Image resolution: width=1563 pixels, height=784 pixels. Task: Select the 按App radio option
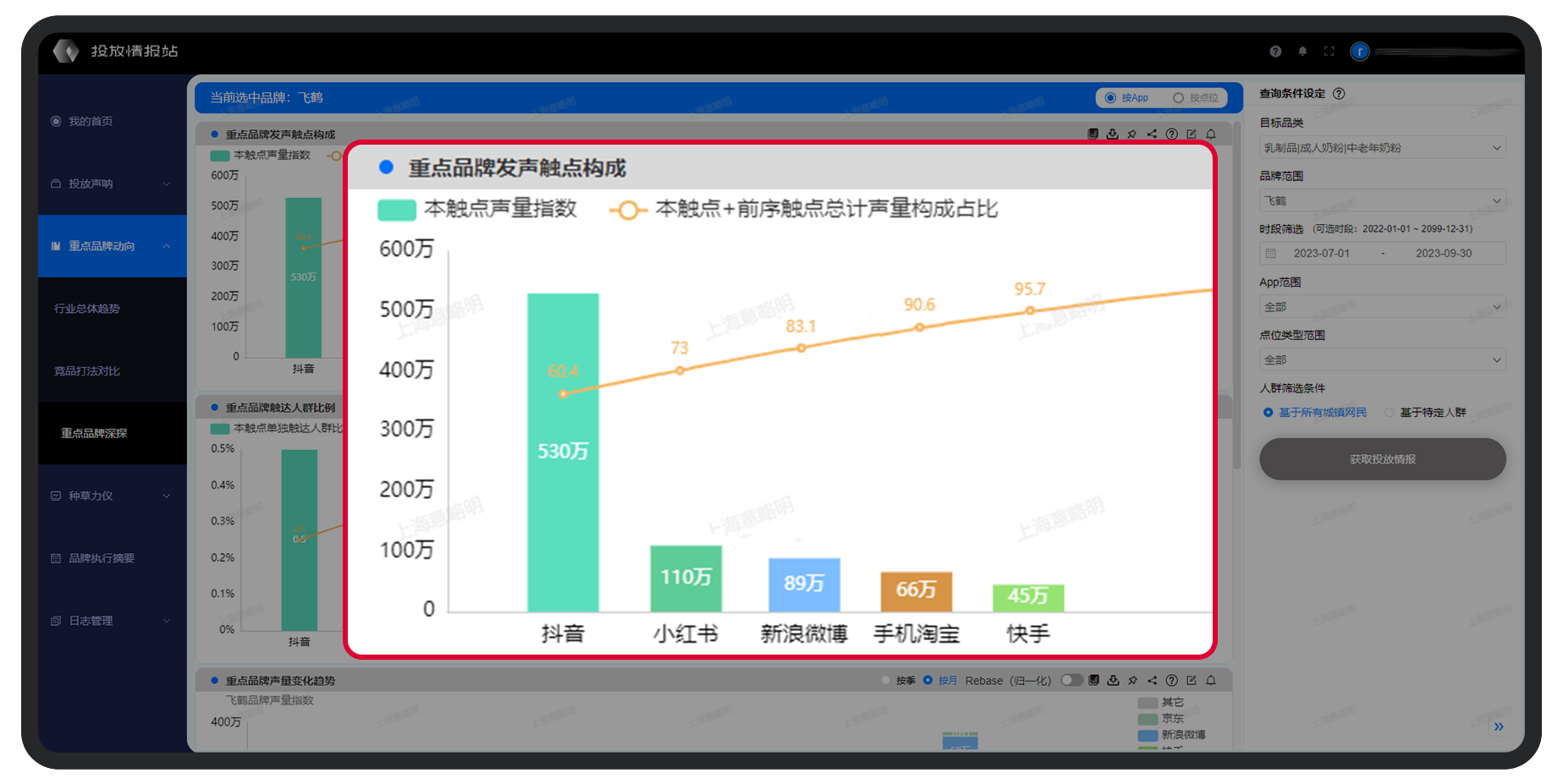1126,98
